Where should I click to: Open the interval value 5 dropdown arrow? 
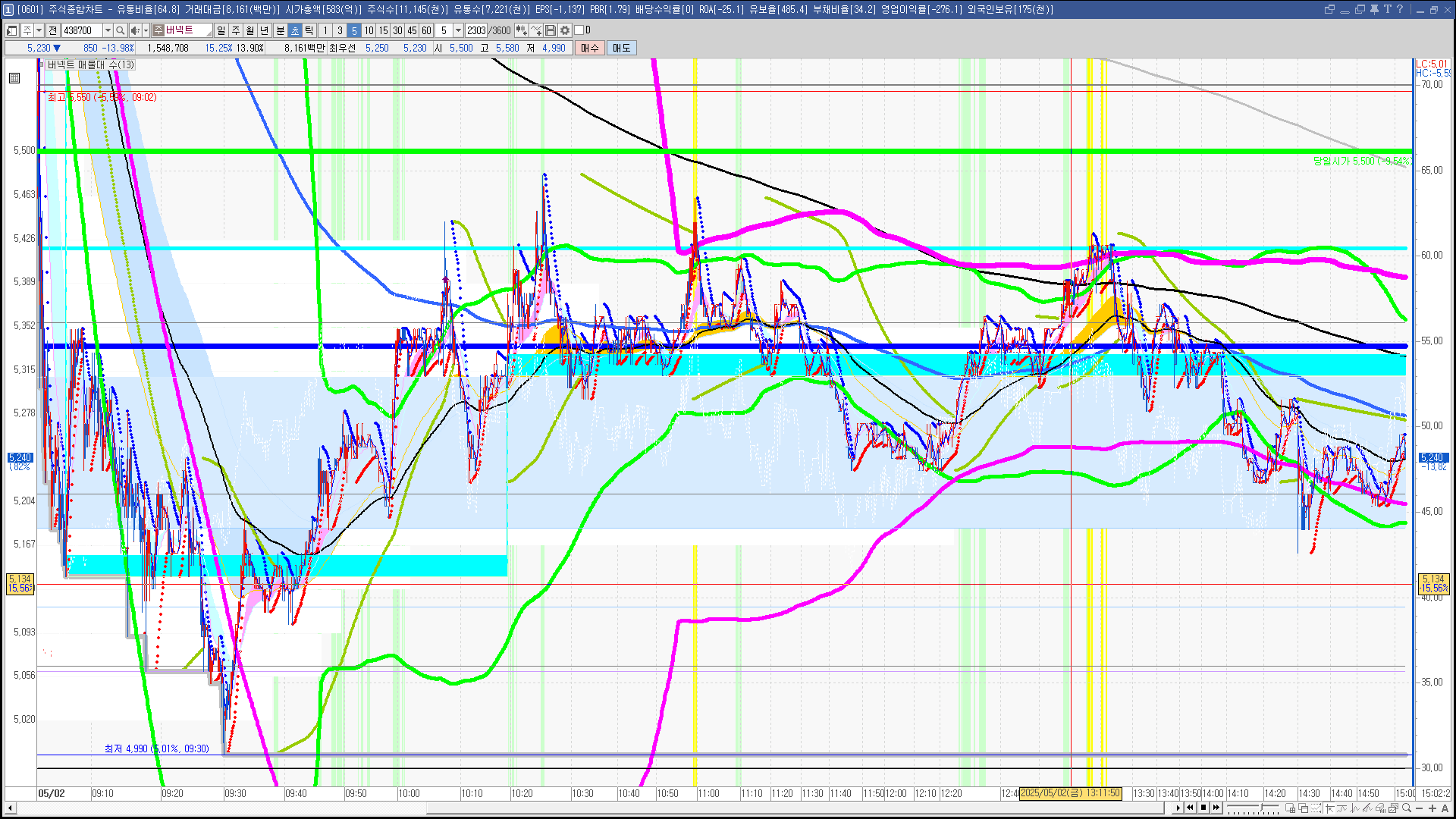[x=458, y=30]
